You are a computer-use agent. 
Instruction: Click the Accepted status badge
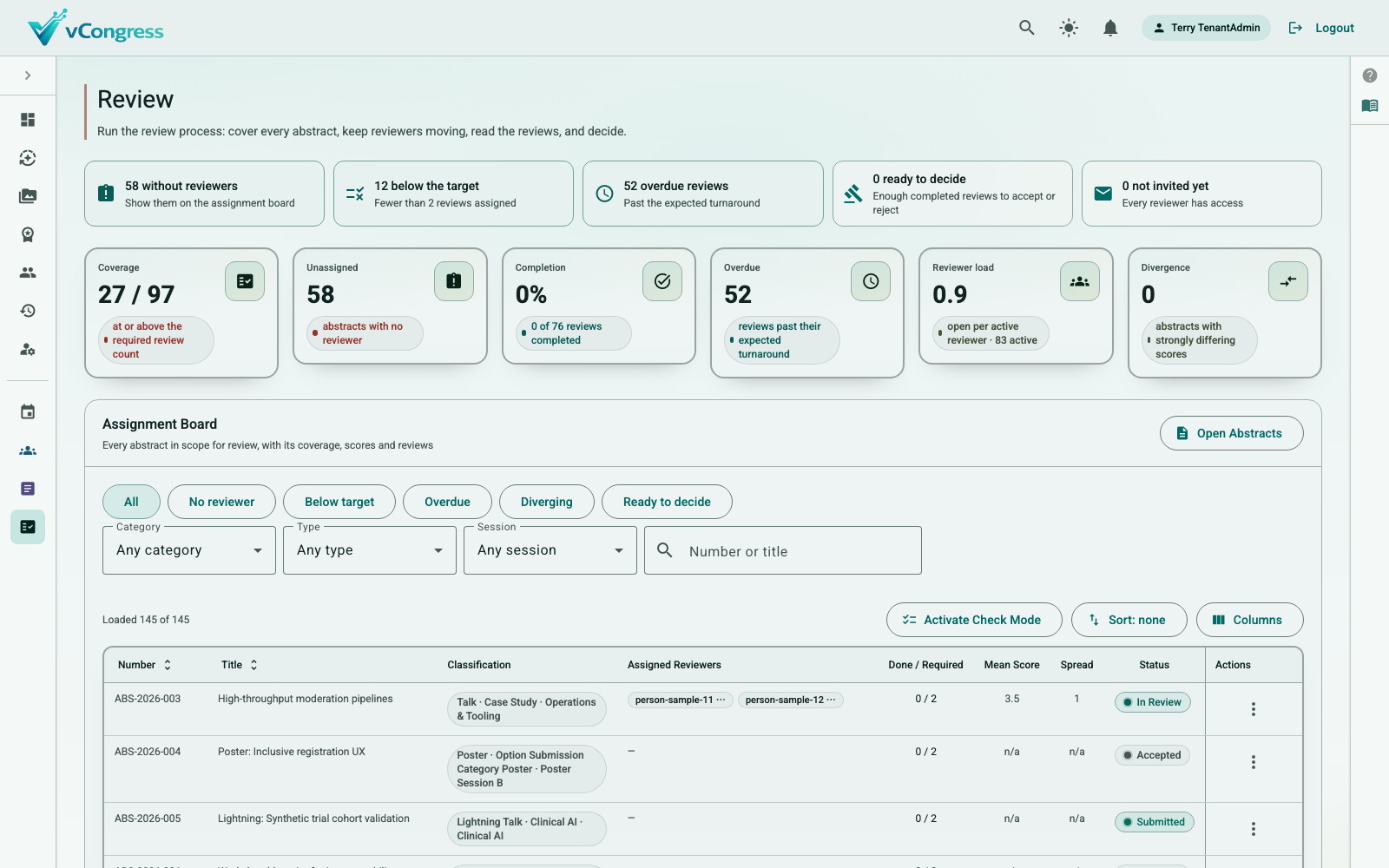pyautogui.click(x=1152, y=755)
